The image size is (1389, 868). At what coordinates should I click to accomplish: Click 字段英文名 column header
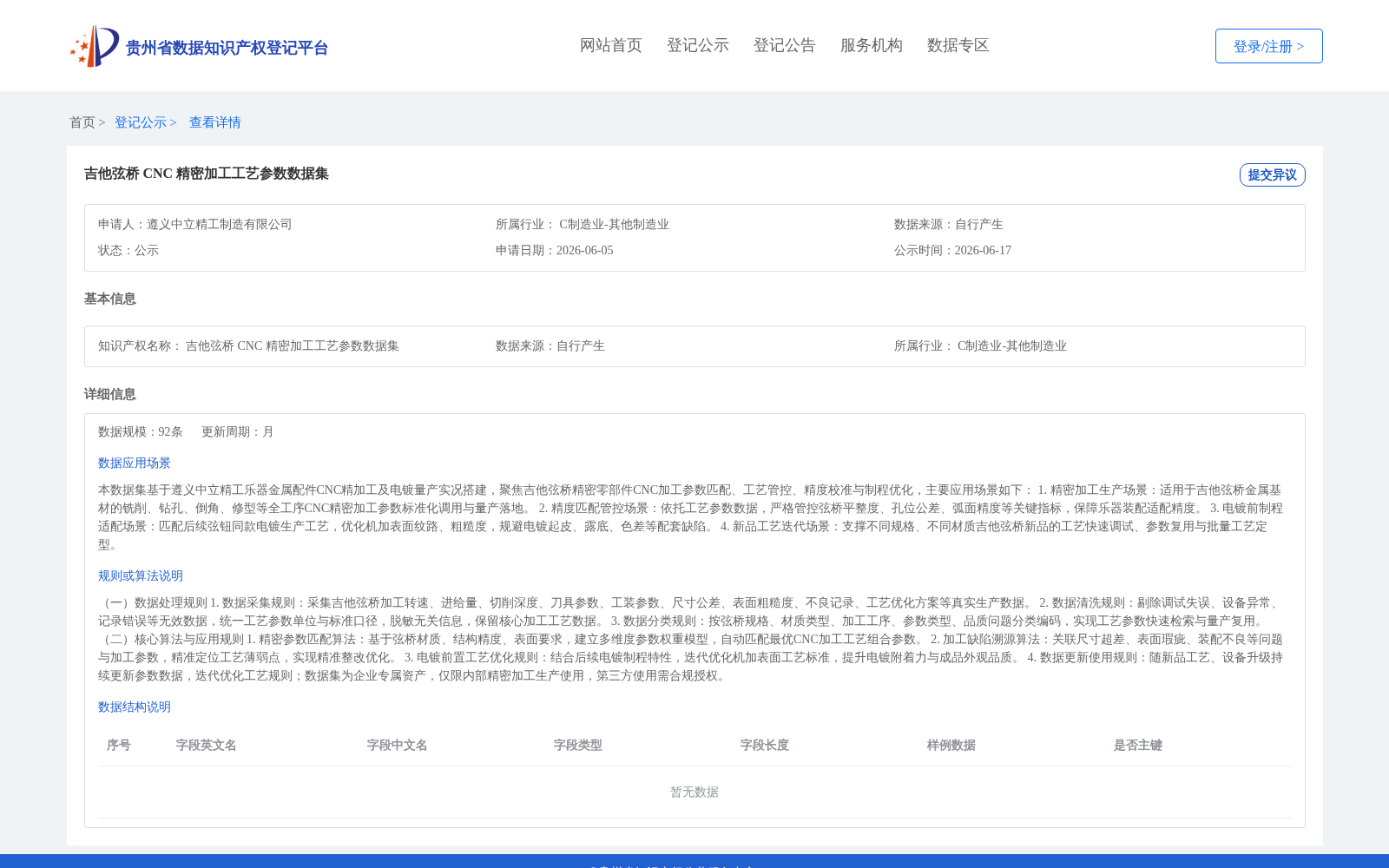(x=207, y=745)
